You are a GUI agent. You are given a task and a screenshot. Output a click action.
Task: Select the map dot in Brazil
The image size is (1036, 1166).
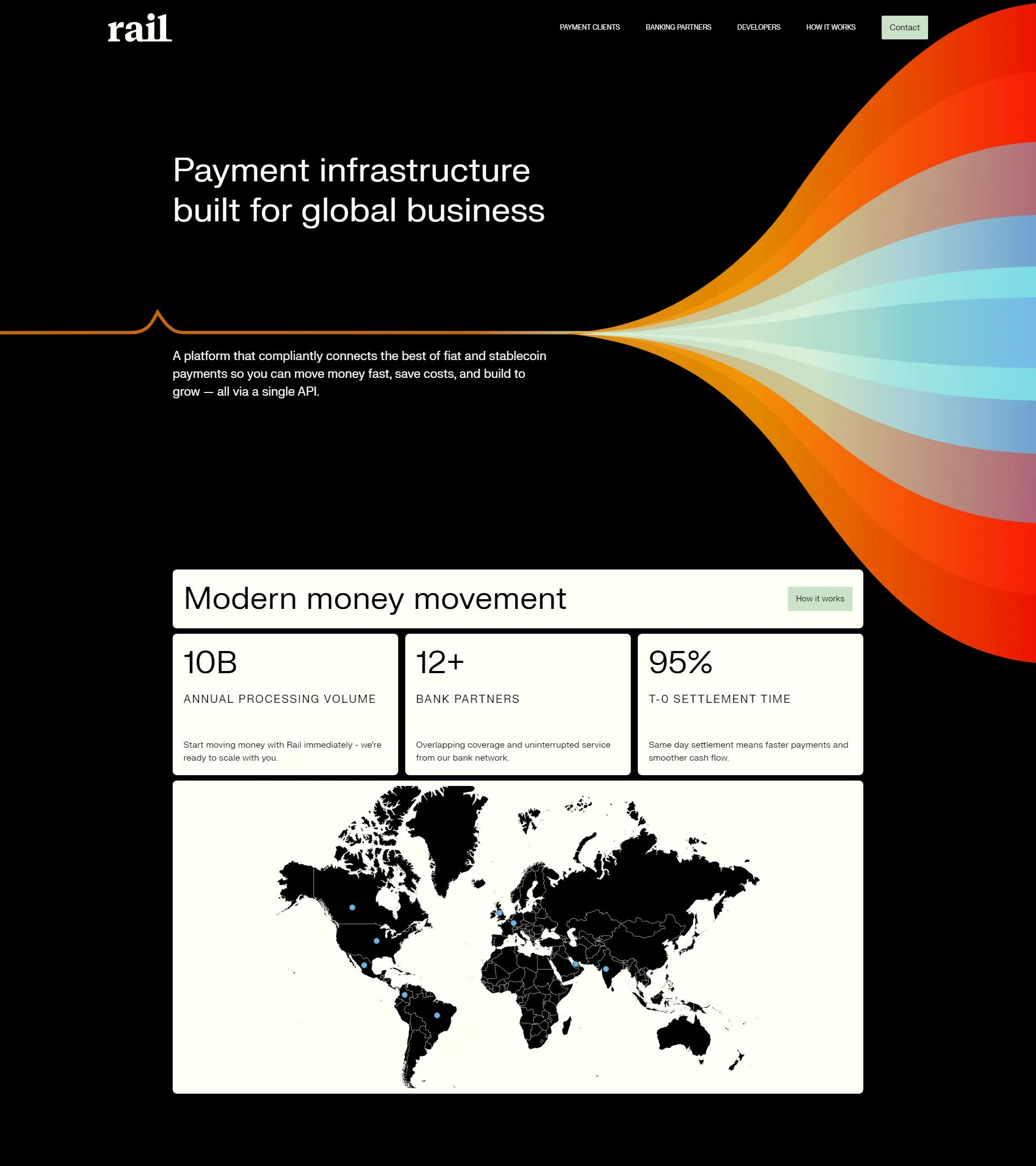(437, 1015)
